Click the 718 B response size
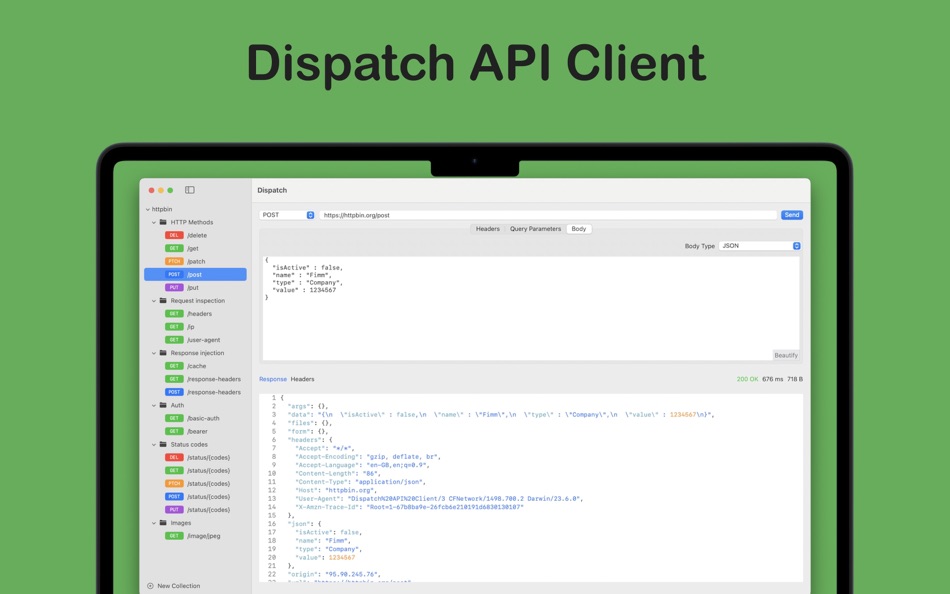Viewport: 950px width, 594px height. click(795, 379)
